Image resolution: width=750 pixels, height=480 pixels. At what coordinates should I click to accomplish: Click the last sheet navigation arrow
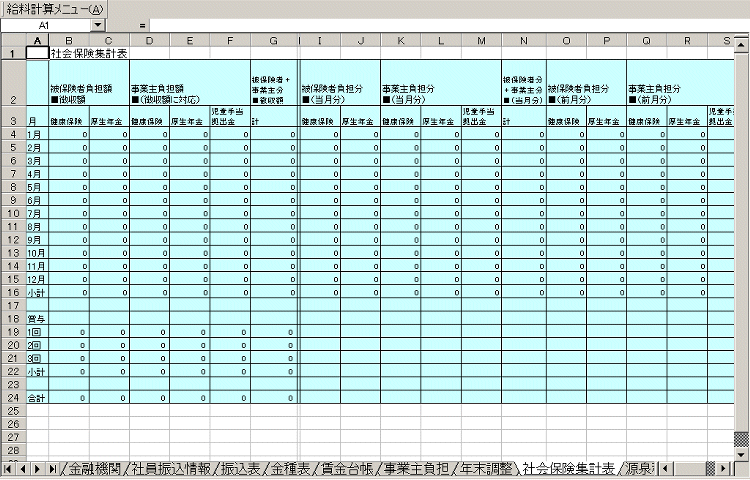(x=52, y=468)
